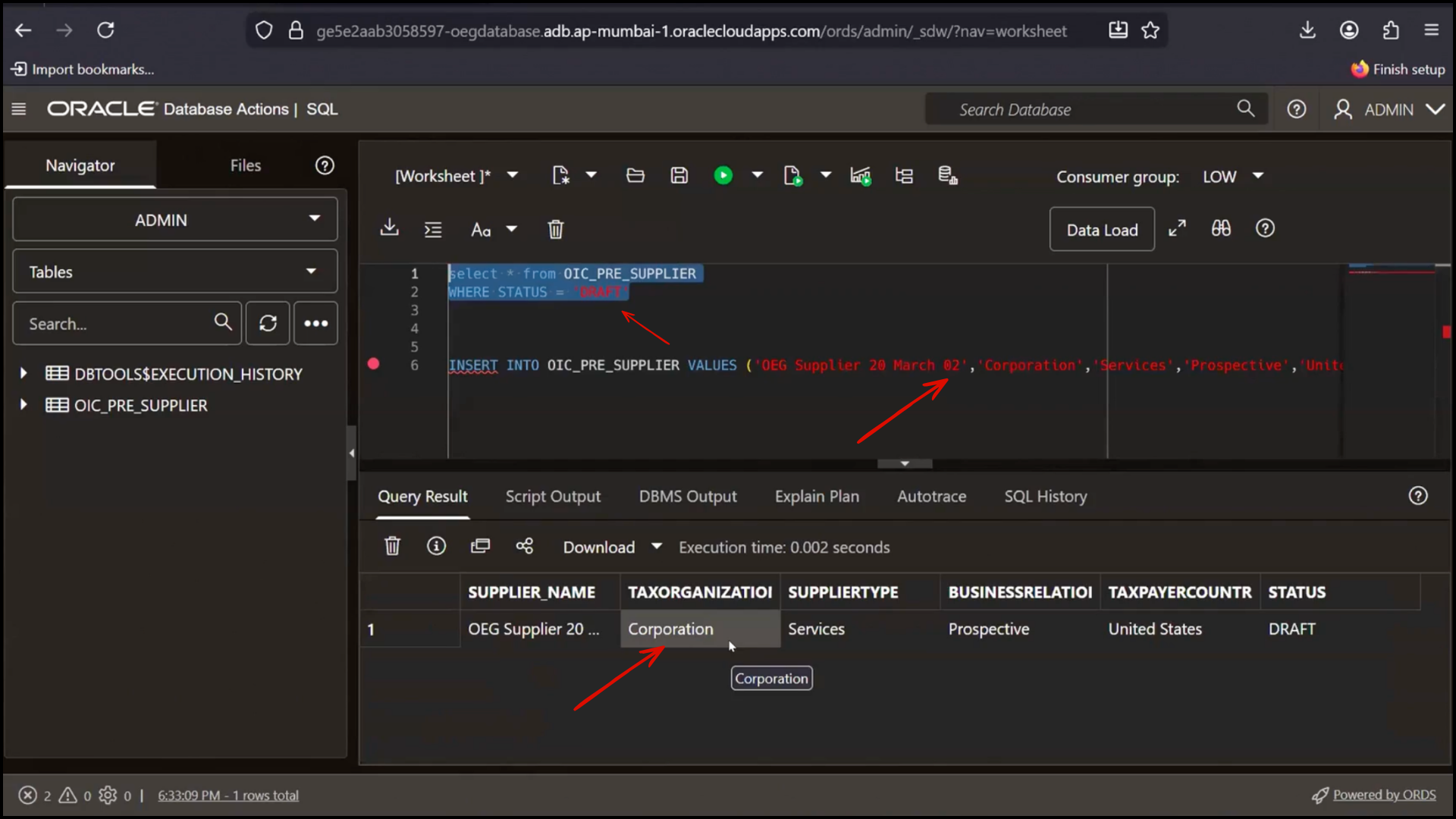The image size is (1456, 819).
Task: Click the new file creation icon
Action: pyautogui.click(x=560, y=176)
